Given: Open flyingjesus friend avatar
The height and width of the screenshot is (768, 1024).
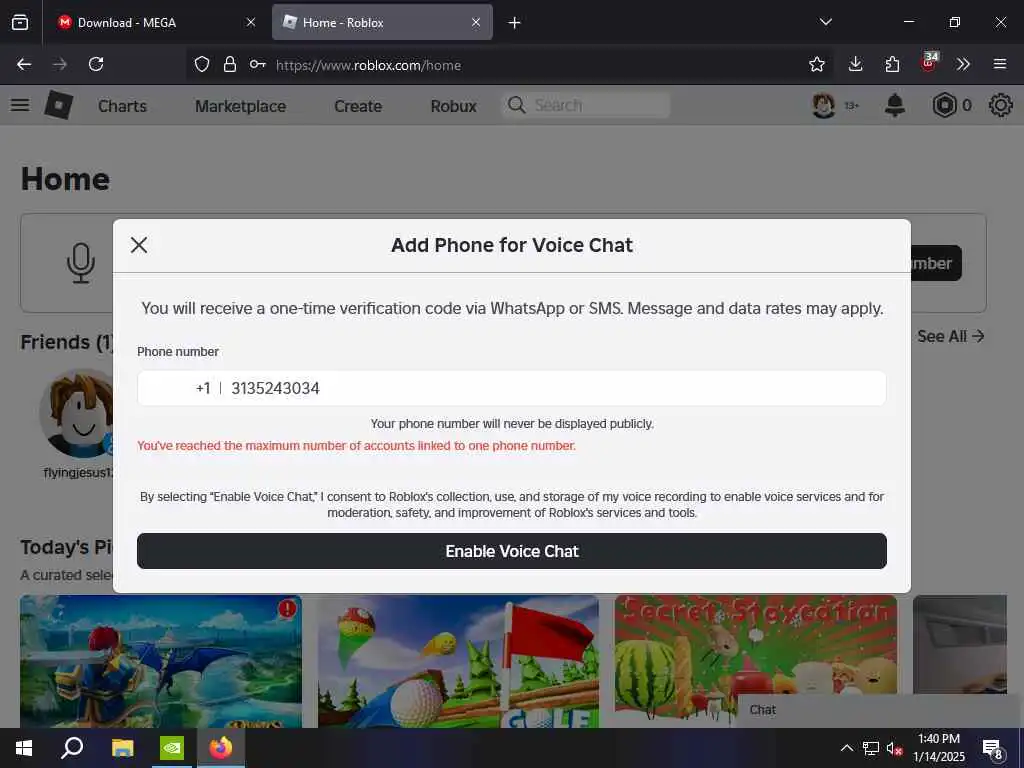Looking at the screenshot, I should pyautogui.click(x=76, y=413).
